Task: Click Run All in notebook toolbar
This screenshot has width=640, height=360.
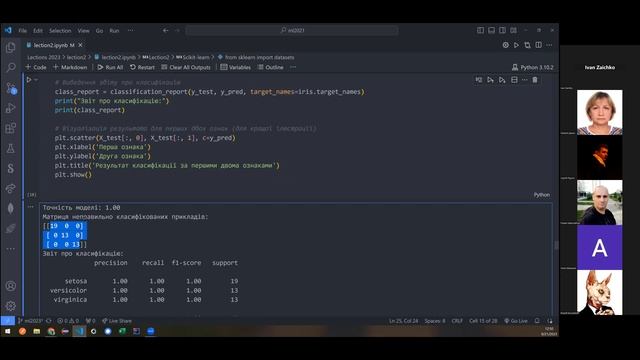Action: [110, 67]
